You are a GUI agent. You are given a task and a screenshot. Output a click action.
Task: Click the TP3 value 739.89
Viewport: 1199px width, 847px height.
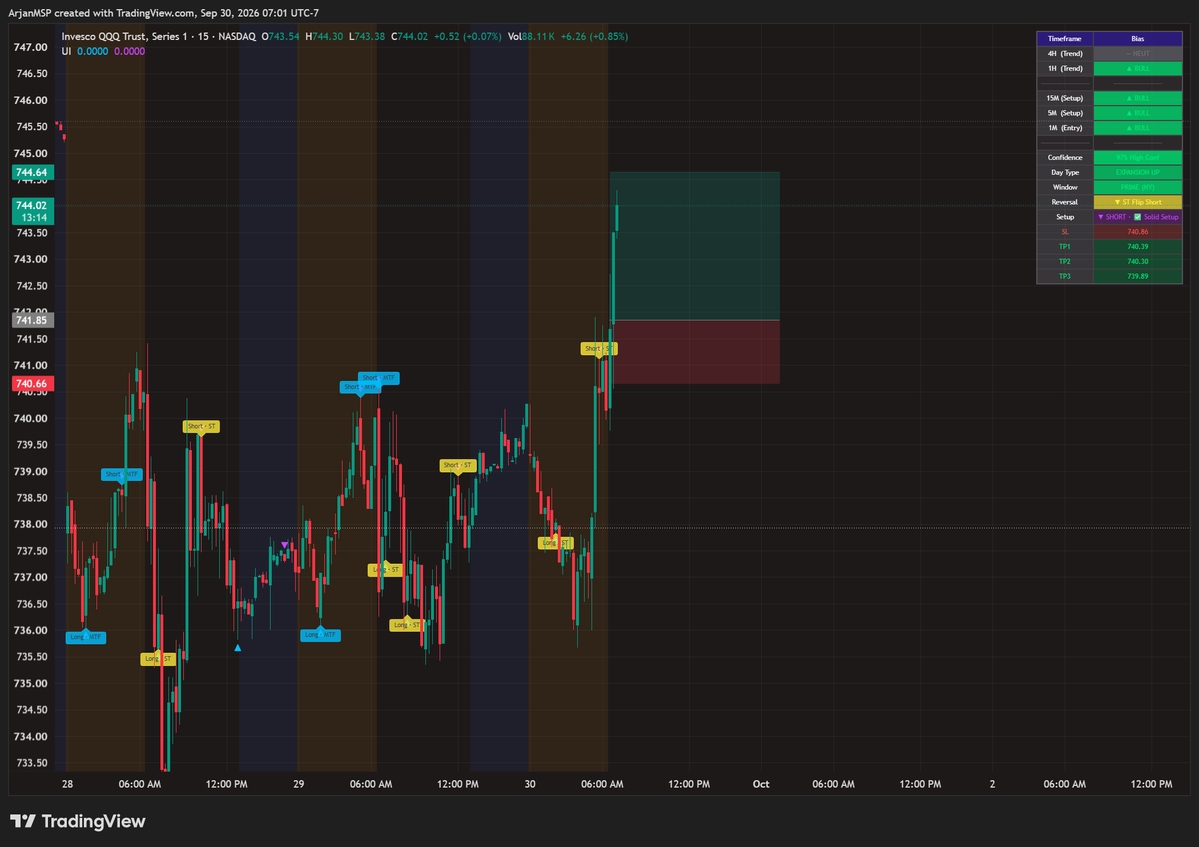[x=1138, y=277]
